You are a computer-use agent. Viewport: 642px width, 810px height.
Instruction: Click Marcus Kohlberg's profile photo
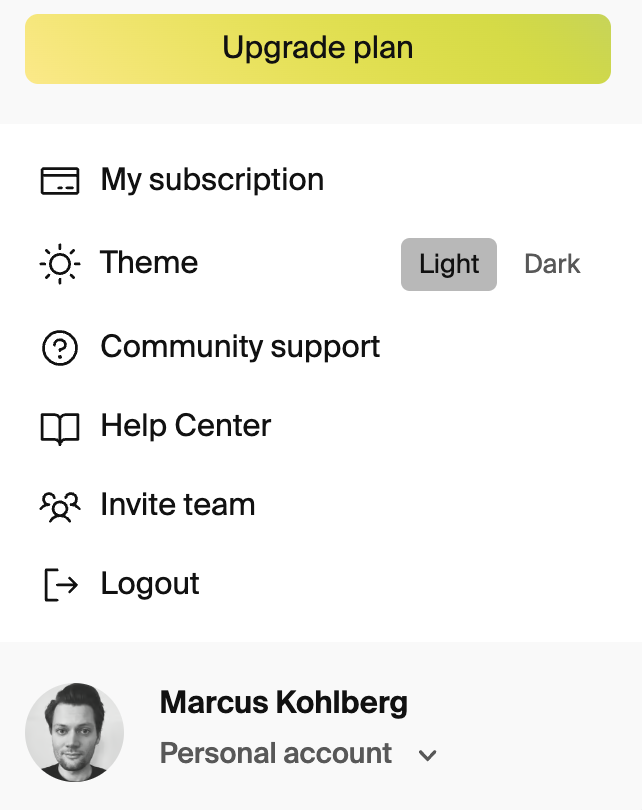[74, 732]
